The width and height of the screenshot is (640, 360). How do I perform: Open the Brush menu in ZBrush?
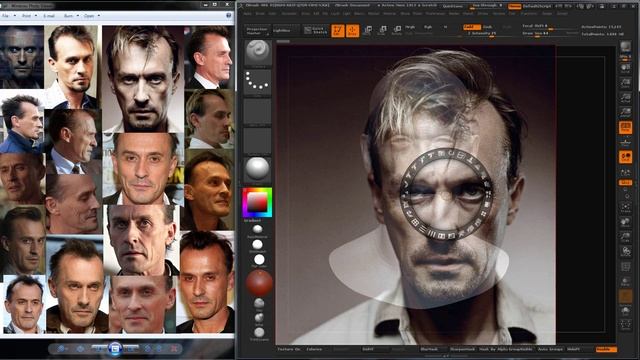click(x=260, y=13)
